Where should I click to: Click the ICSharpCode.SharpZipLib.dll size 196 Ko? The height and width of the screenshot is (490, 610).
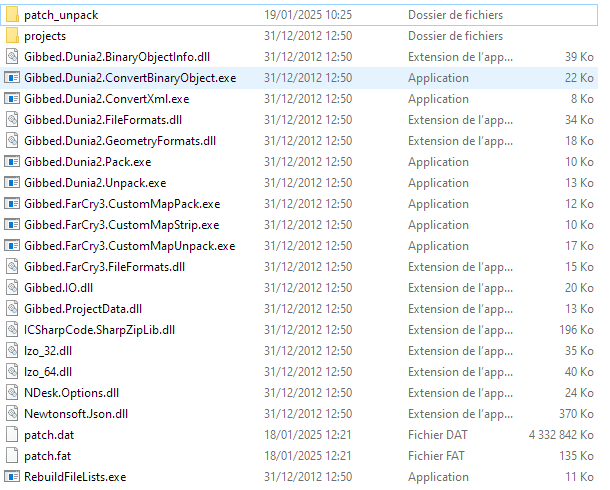coord(577,330)
